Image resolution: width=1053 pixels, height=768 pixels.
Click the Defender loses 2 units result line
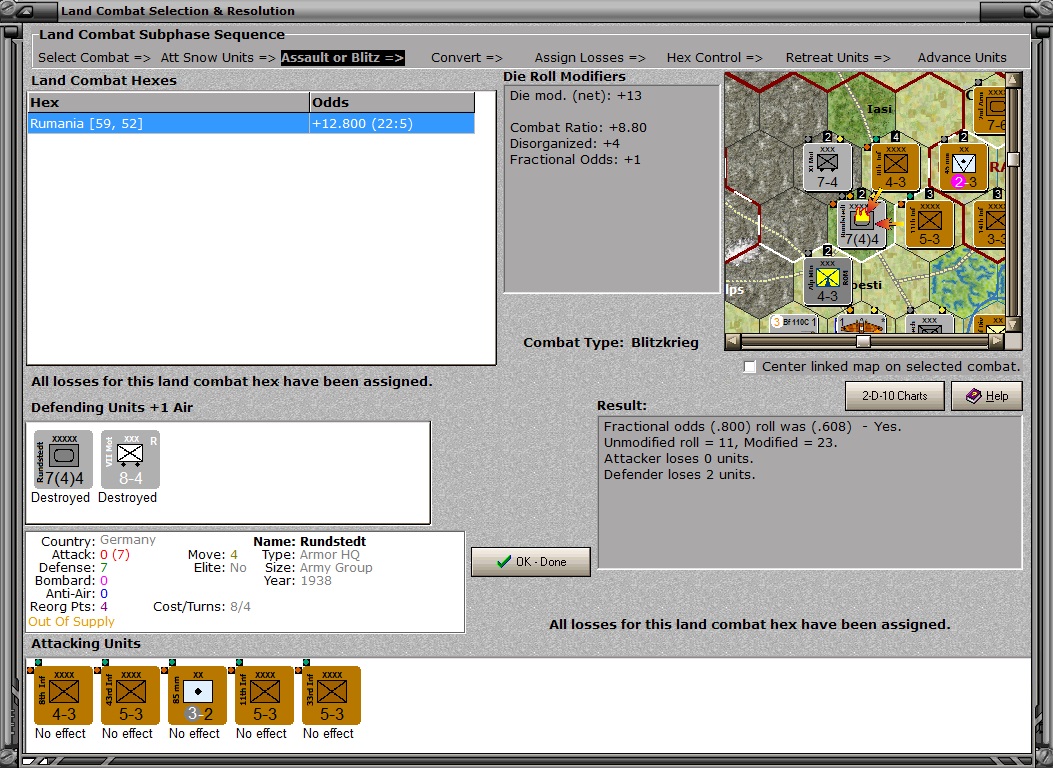pyautogui.click(x=680, y=475)
